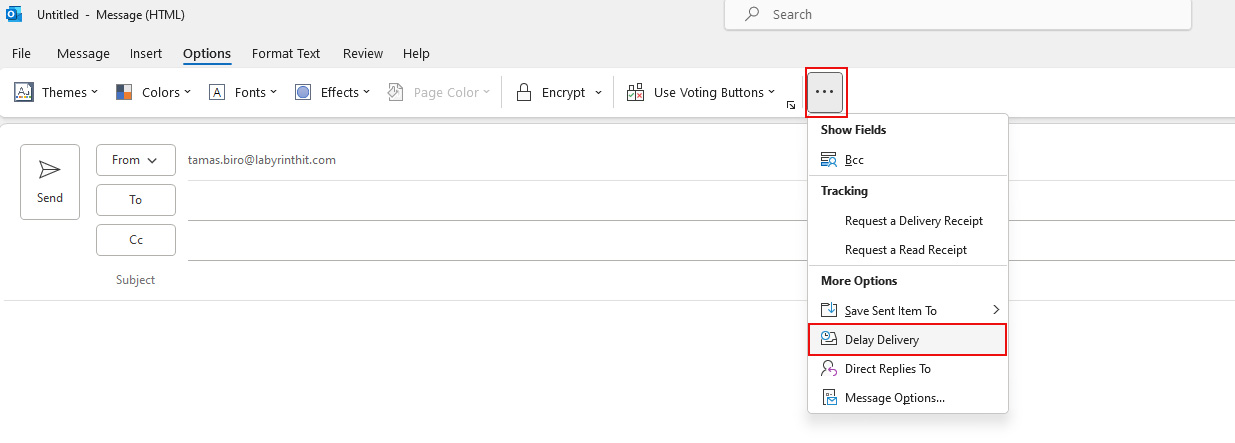Show the Bcc field
Viewport: 1235px width, 443px height.
(907, 160)
